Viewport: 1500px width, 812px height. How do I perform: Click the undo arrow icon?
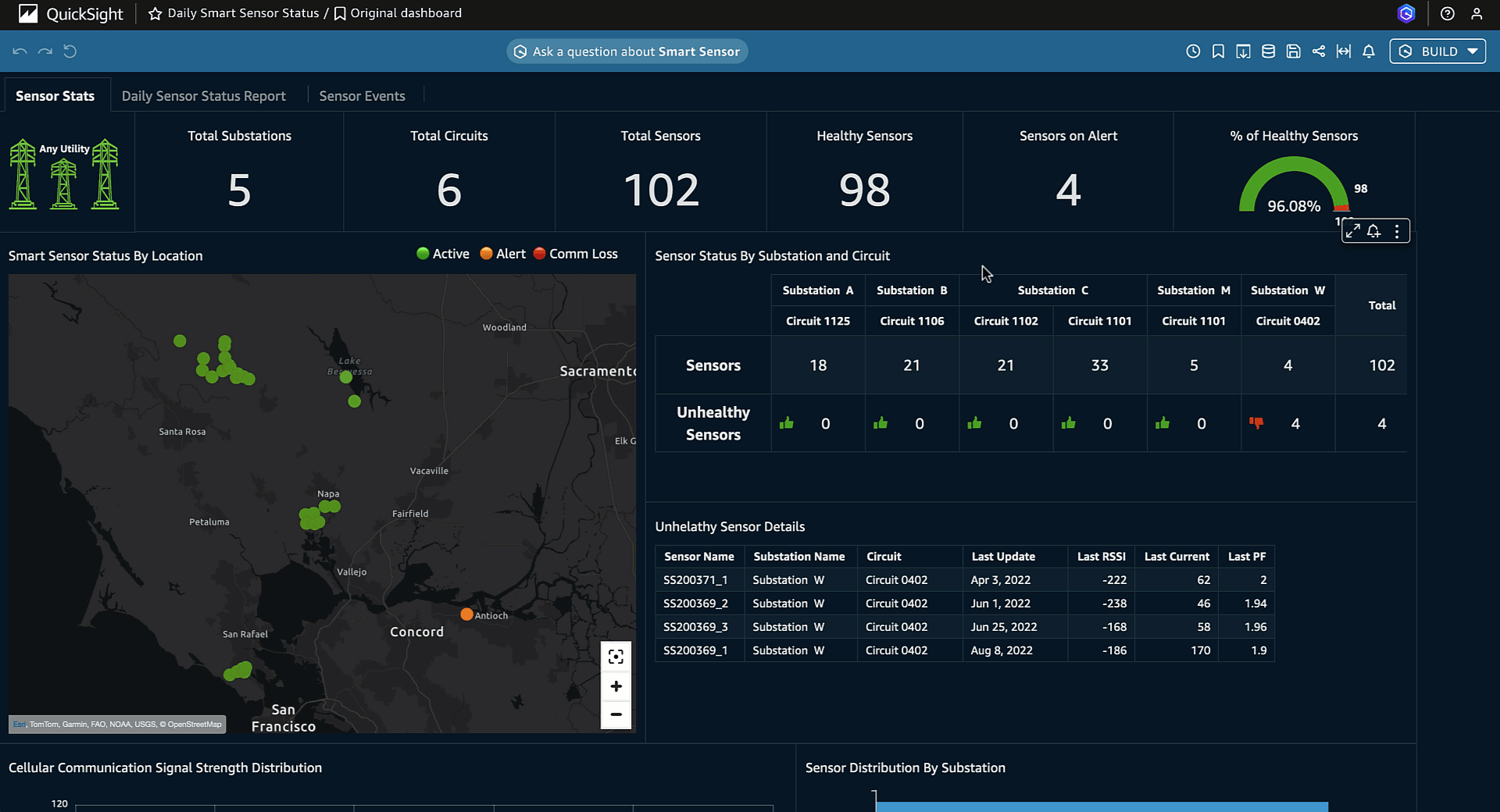tap(20, 52)
